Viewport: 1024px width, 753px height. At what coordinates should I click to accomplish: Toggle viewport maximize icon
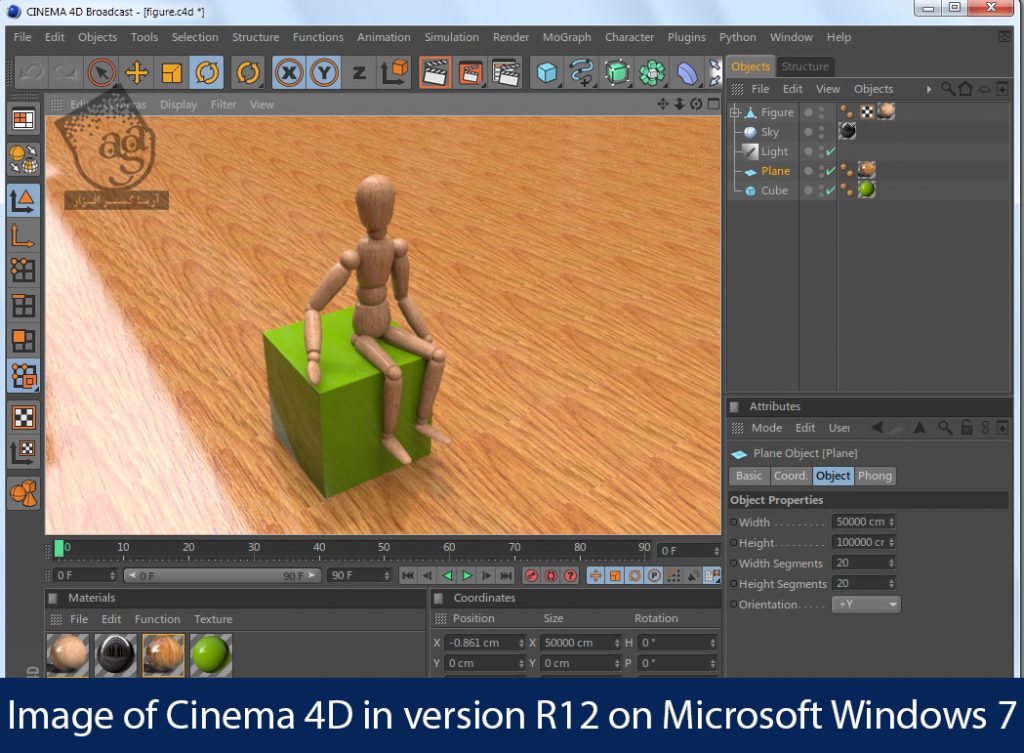[714, 104]
